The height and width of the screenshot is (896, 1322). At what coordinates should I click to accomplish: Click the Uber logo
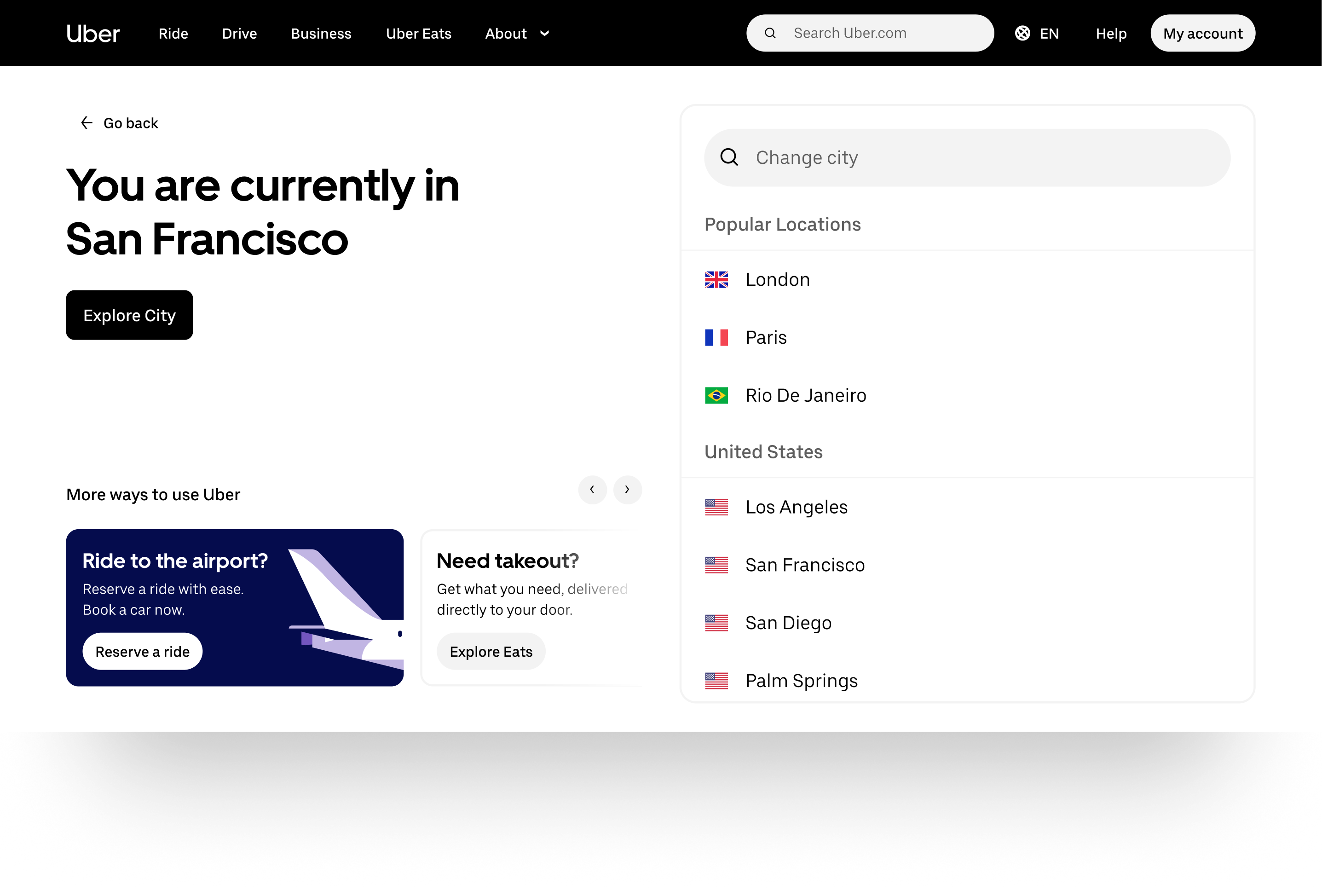click(93, 34)
